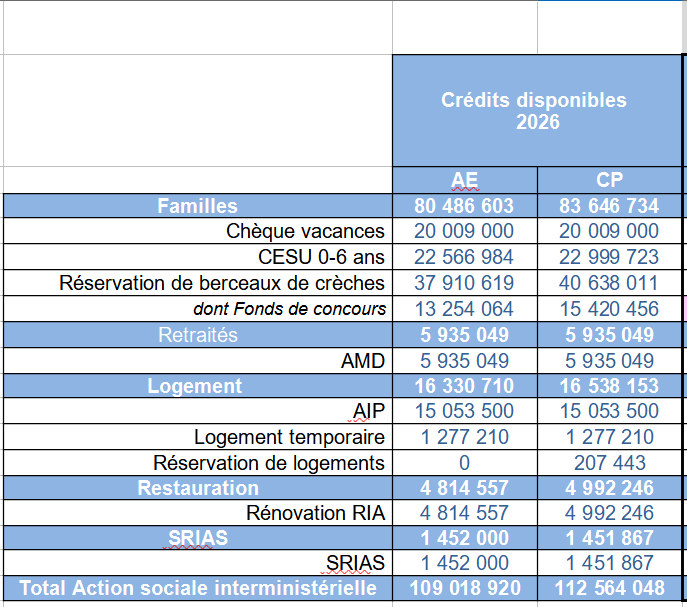The height and width of the screenshot is (607, 687).
Task: Select total CP value 112 564 048
Action: click(x=612, y=589)
